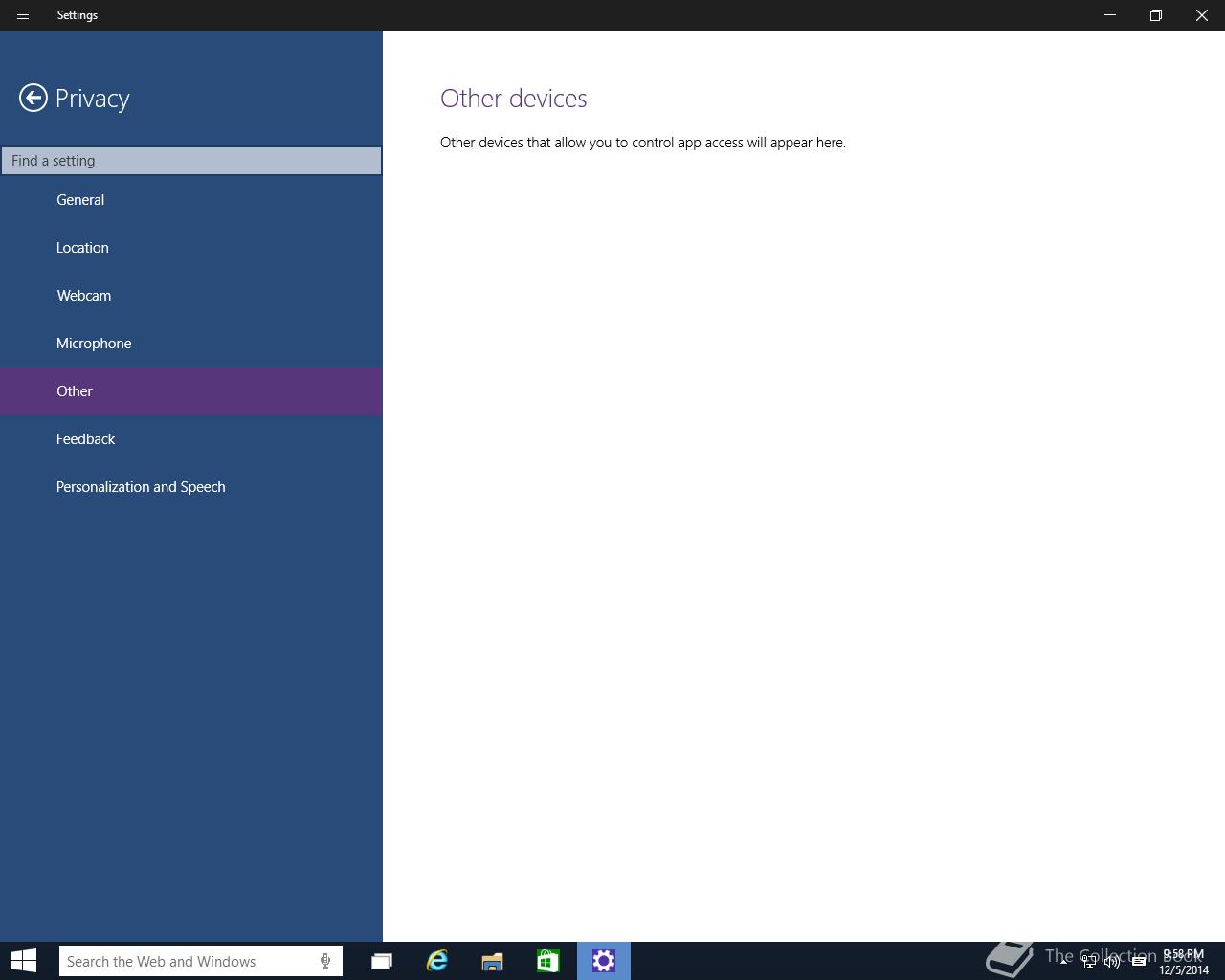Open Personalization and Speech settings
This screenshot has width=1225, height=980.
click(x=191, y=487)
